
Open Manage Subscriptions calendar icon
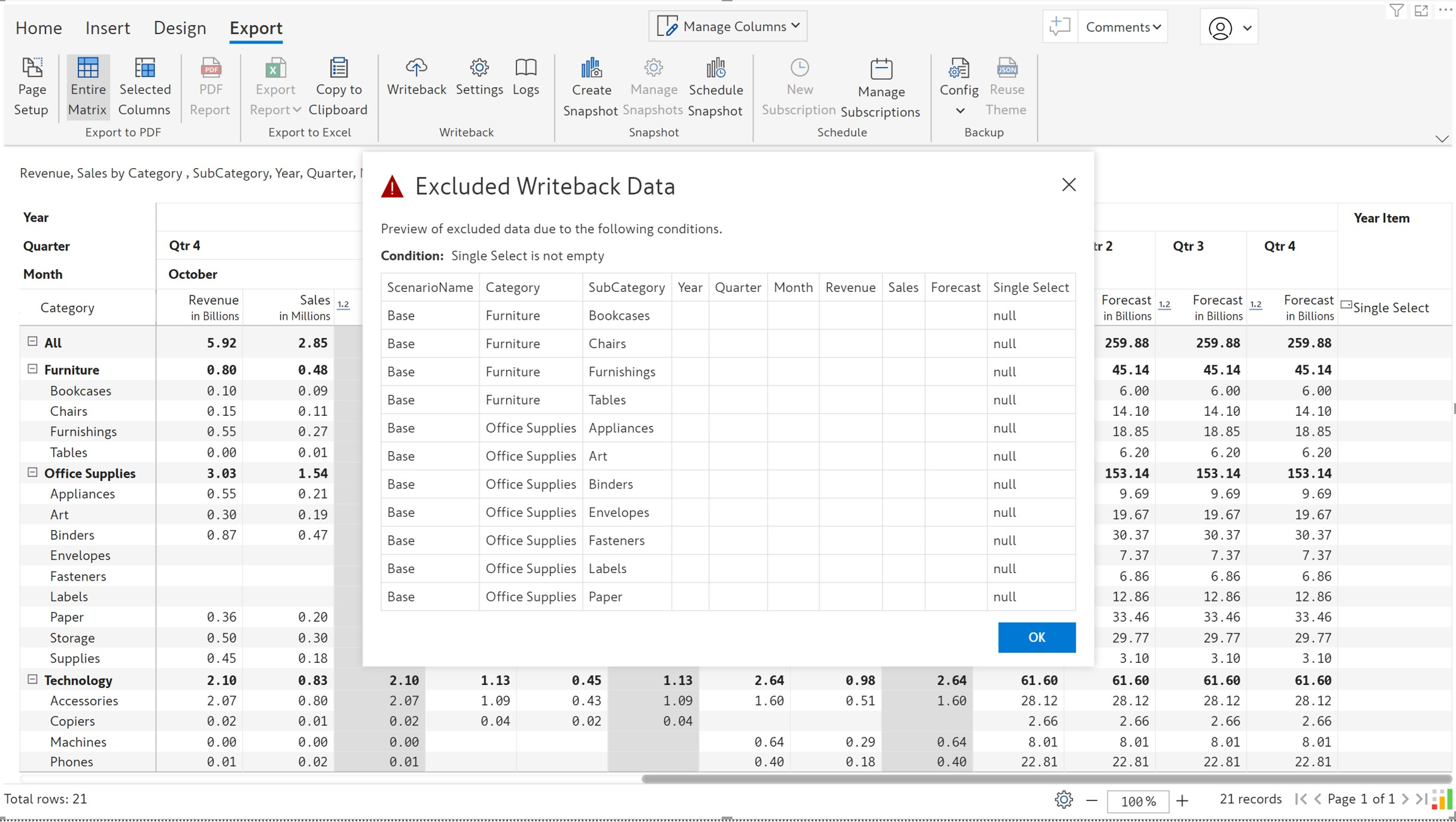coord(880,70)
